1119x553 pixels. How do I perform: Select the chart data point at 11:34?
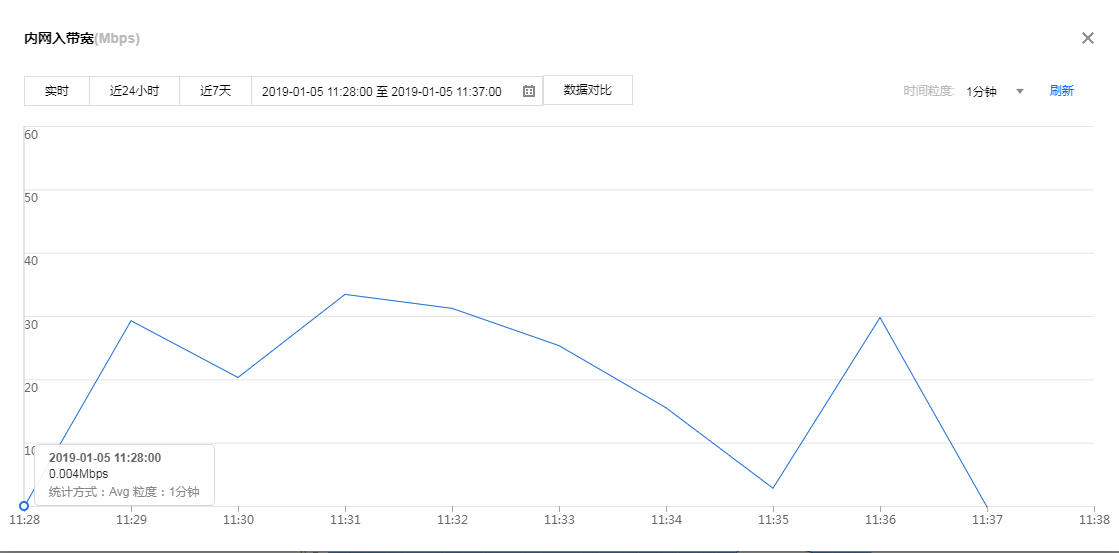tap(666, 407)
